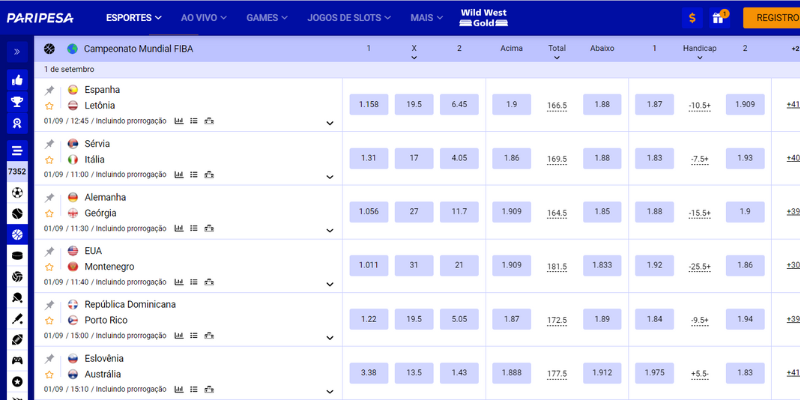Expand the Espanha vs Letônia match row
The height and width of the screenshot is (400, 800).
point(330,123)
